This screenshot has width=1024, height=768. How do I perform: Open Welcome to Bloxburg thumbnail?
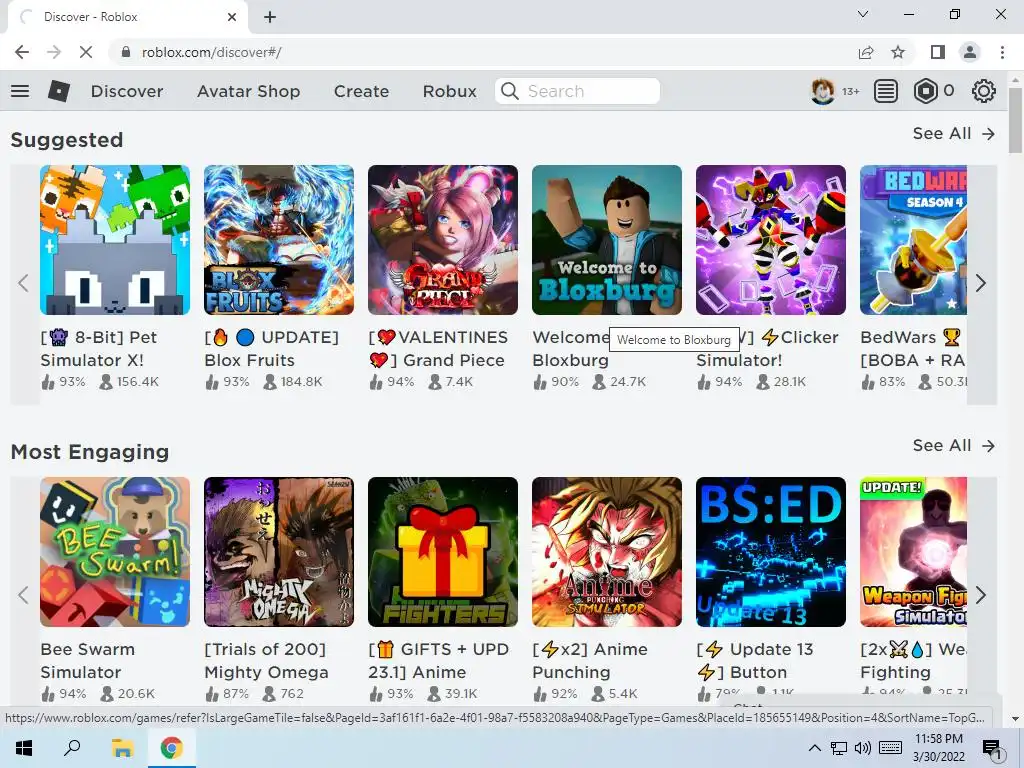coord(607,240)
